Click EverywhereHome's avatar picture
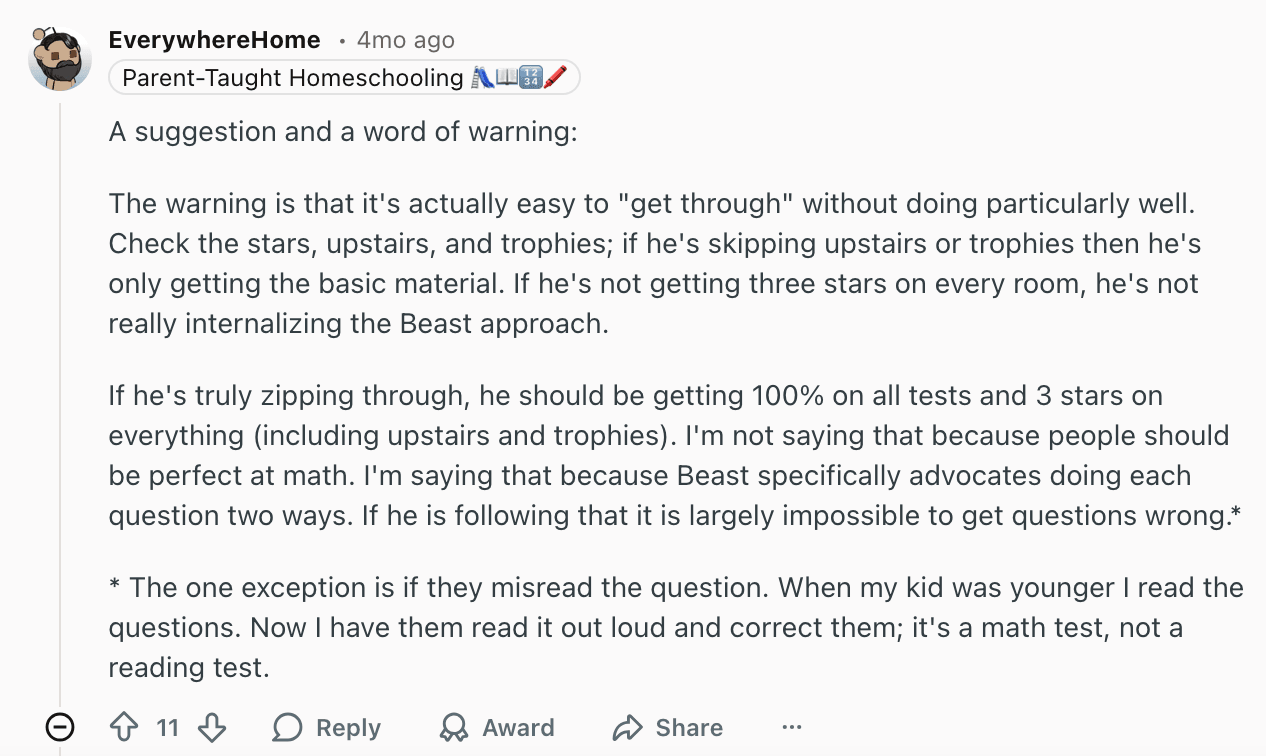1266x756 pixels. [57, 56]
